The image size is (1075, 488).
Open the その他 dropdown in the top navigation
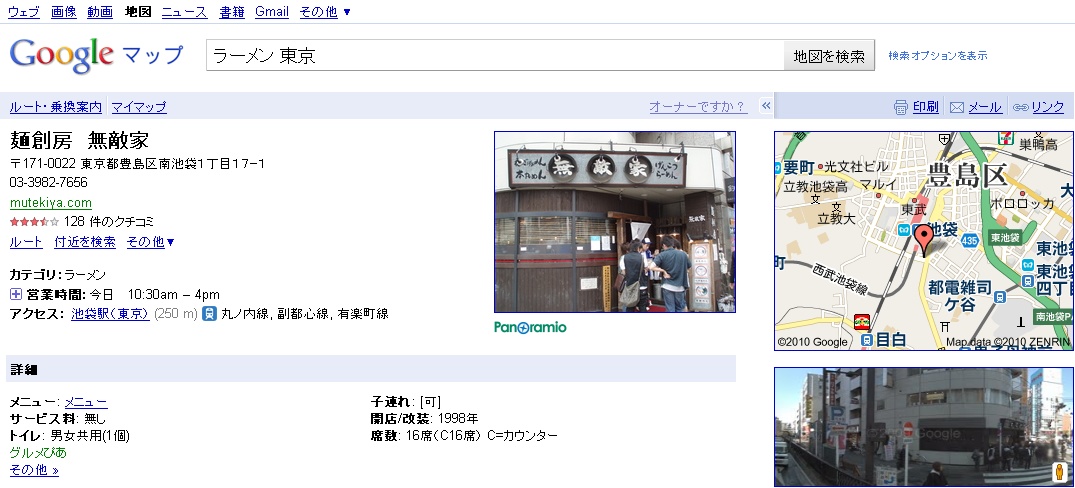point(325,12)
